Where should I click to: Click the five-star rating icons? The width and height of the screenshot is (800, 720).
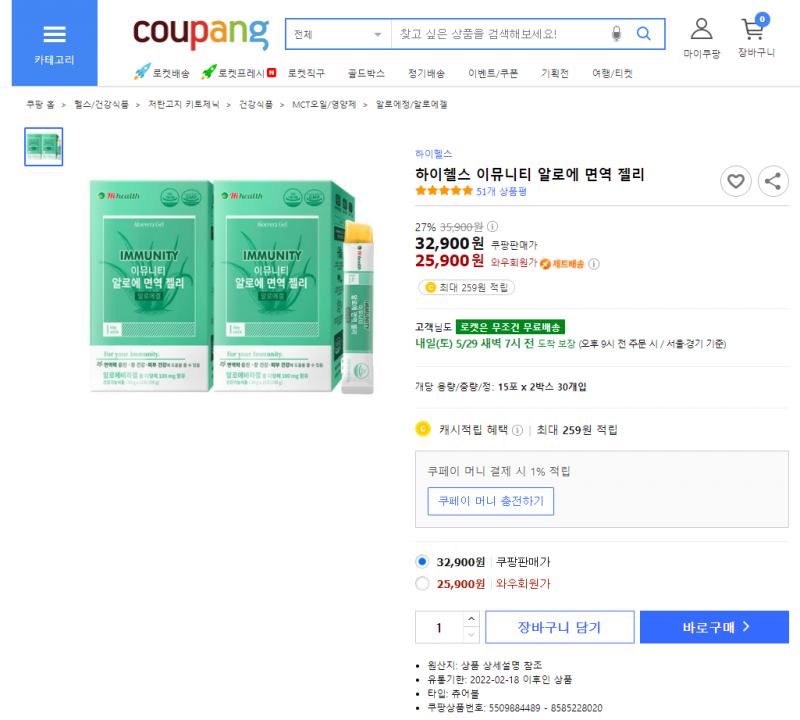click(x=444, y=191)
